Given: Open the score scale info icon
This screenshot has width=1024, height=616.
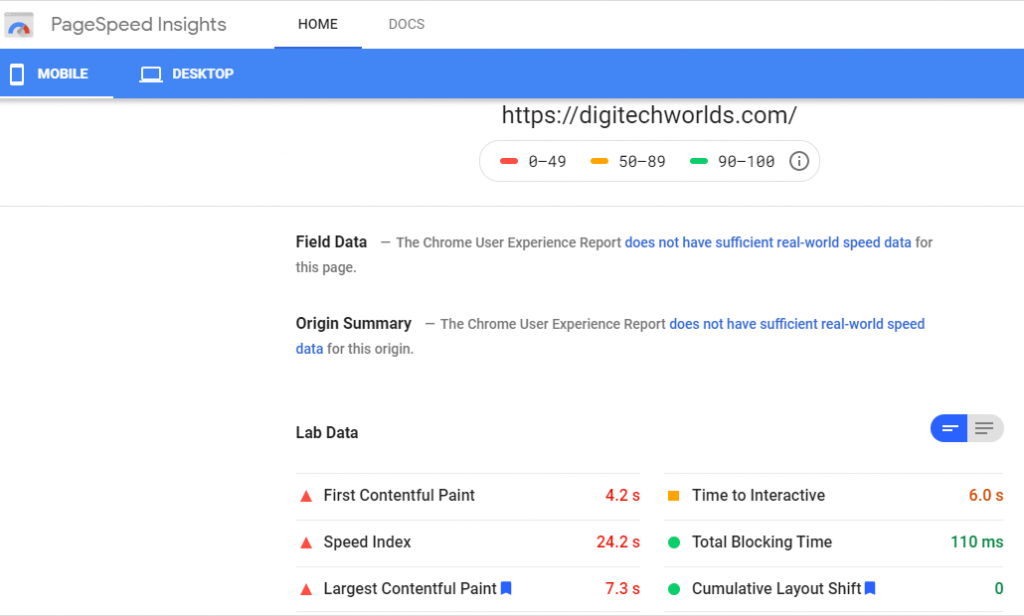Looking at the screenshot, I should (799, 161).
